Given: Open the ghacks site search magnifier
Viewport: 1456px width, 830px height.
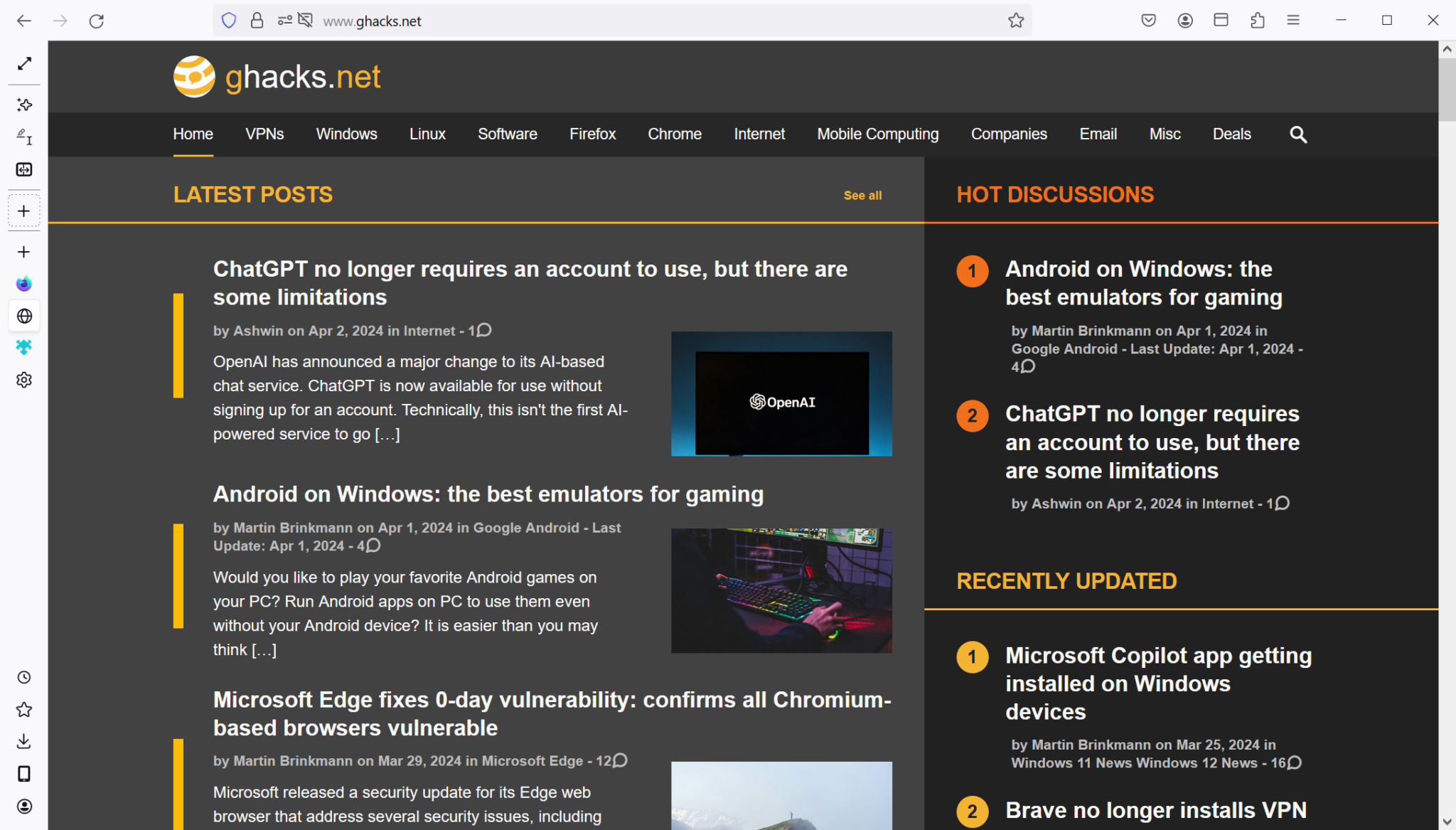Looking at the screenshot, I should (1297, 134).
